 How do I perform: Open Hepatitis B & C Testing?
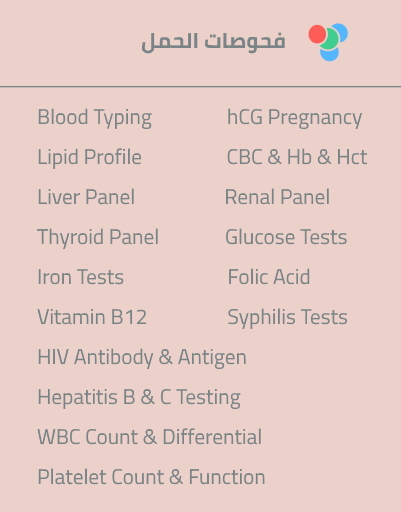(139, 398)
